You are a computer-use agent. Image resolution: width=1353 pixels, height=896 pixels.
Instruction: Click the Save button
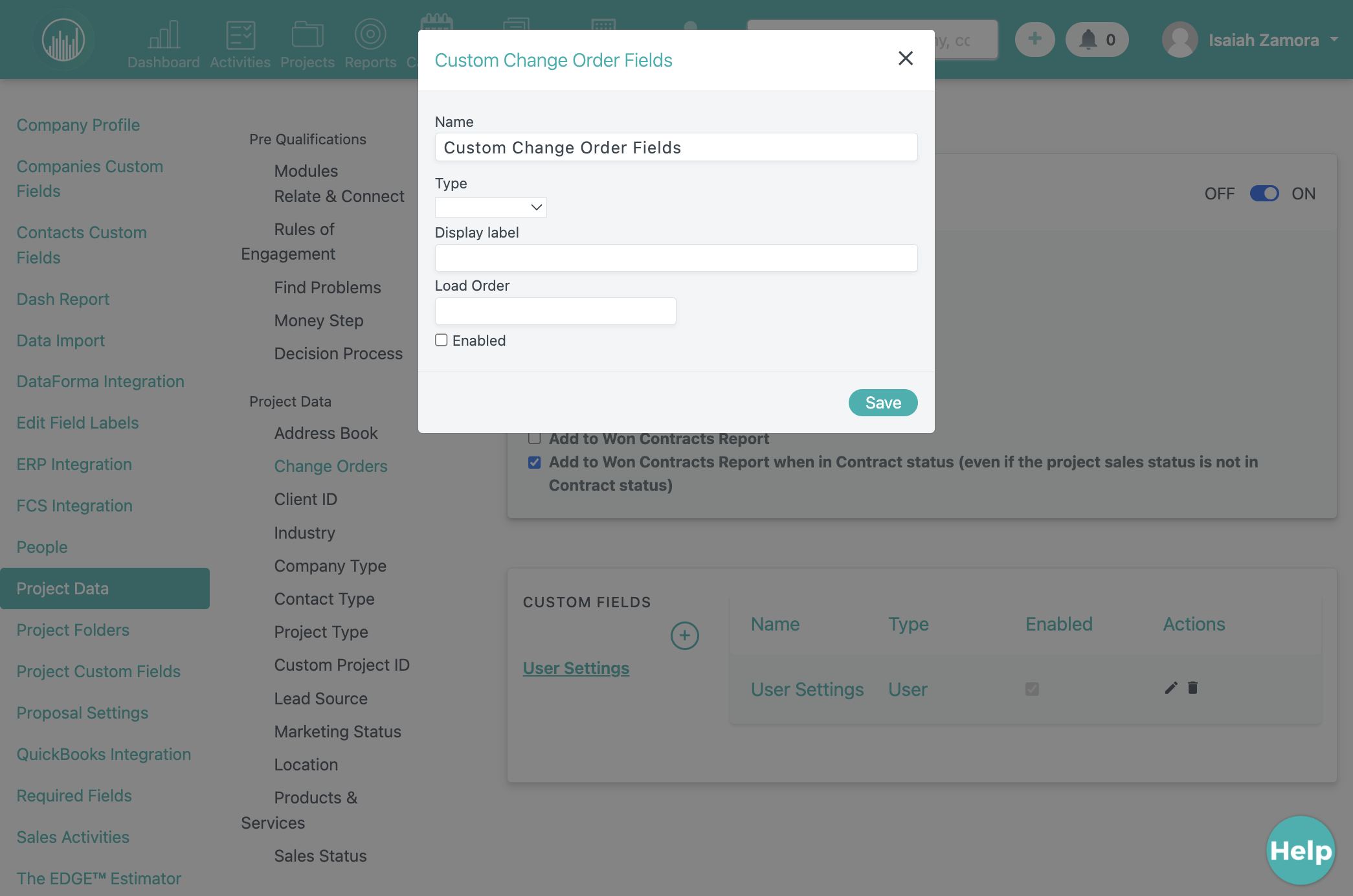pyautogui.click(x=883, y=403)
